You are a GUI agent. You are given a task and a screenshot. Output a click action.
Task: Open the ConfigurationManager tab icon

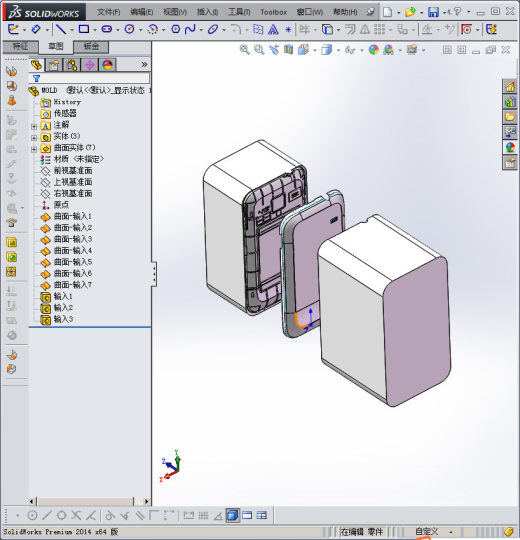(x=72, y=65)
